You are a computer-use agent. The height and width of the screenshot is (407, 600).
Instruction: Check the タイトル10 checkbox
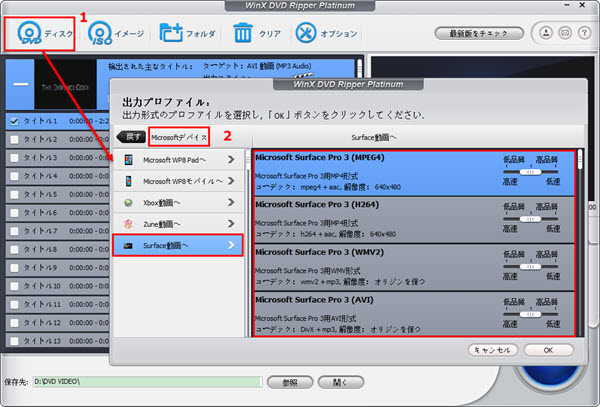(14, 286)
